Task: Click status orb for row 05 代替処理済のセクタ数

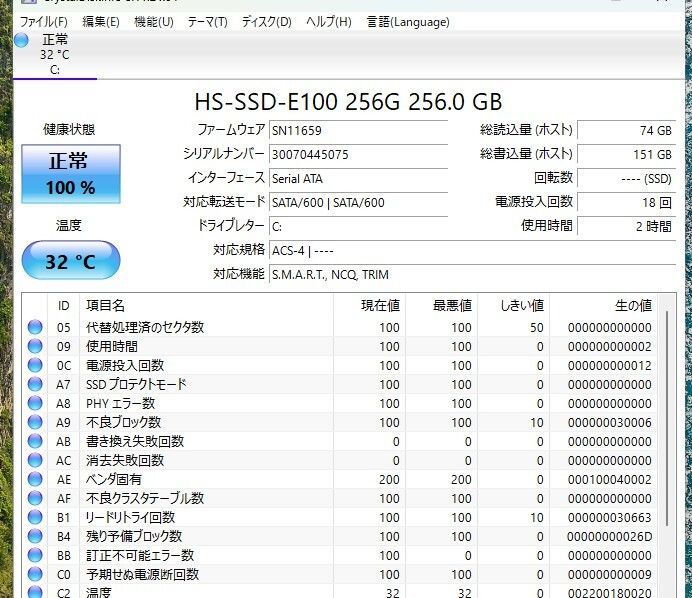Action: click(x=35, y=327)
